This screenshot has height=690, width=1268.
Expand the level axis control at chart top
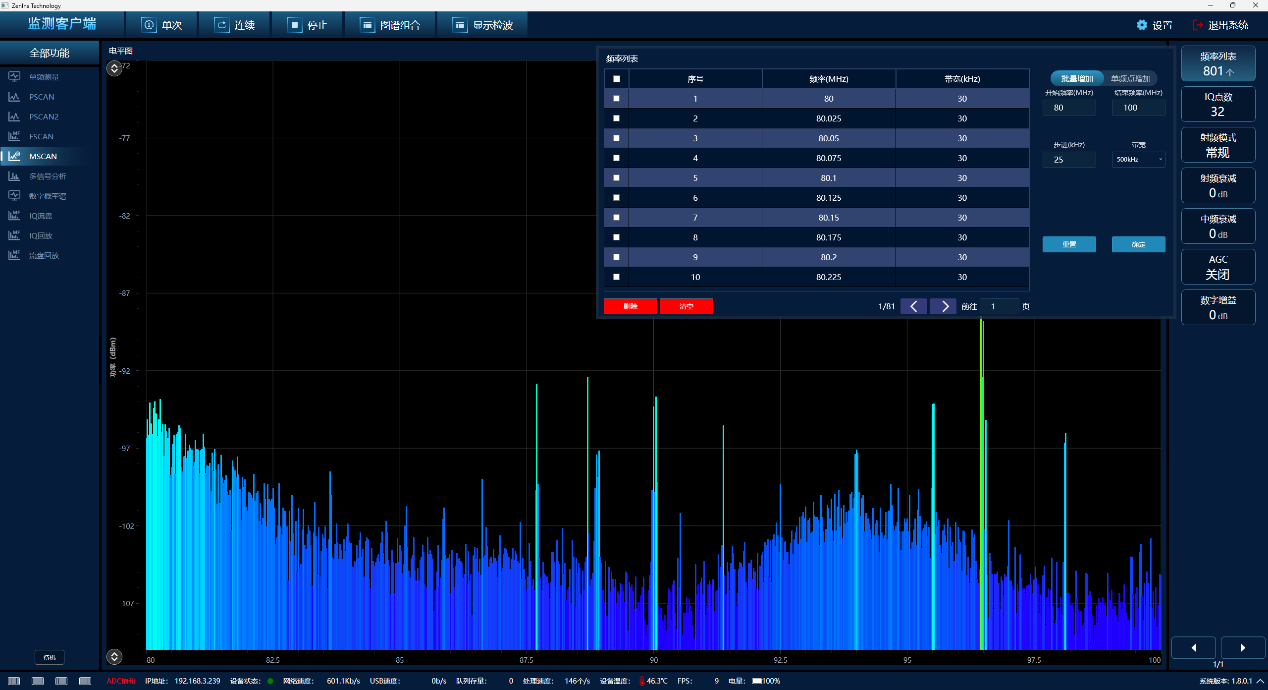[114, 68]
